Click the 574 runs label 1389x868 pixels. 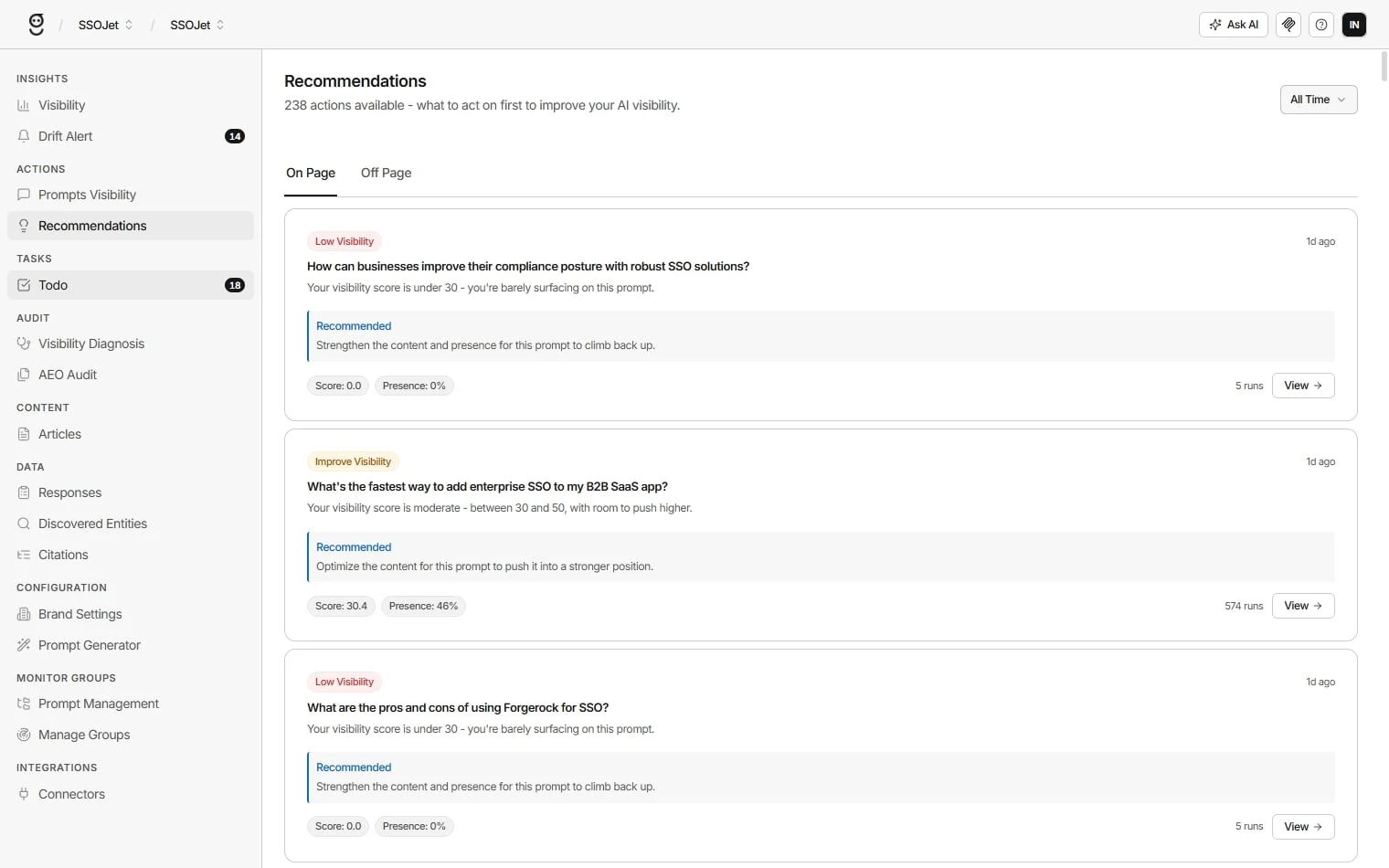coord(1244,606)
